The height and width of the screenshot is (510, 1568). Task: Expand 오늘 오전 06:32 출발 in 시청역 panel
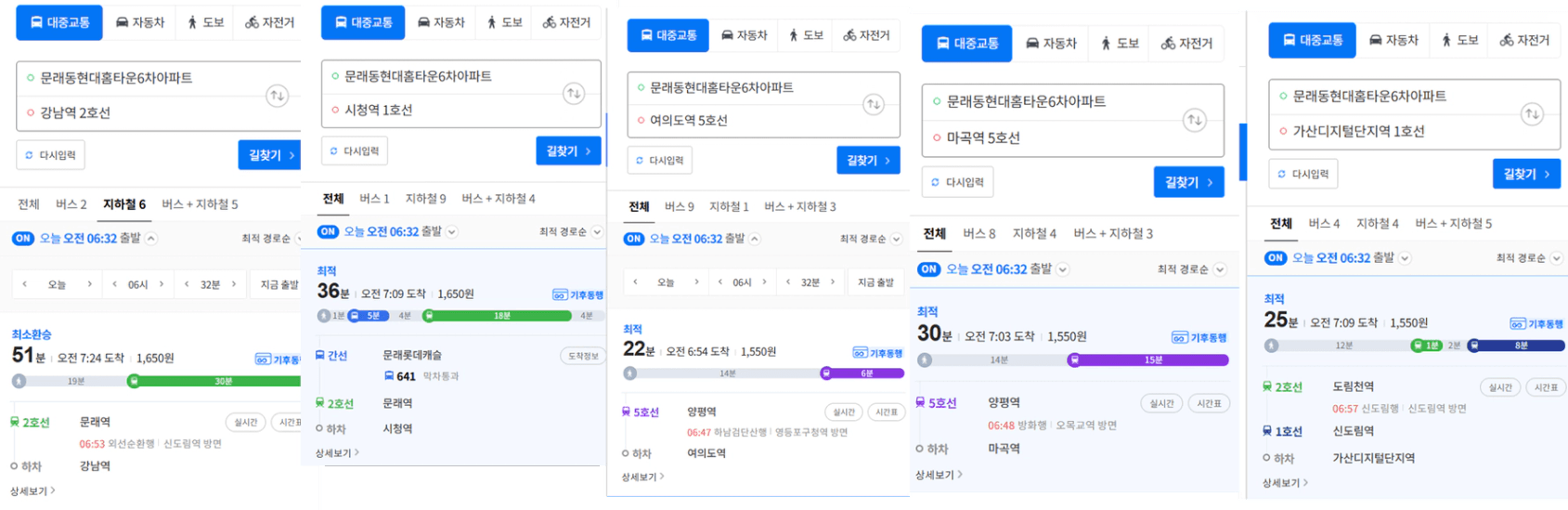(x=452, y=231)
